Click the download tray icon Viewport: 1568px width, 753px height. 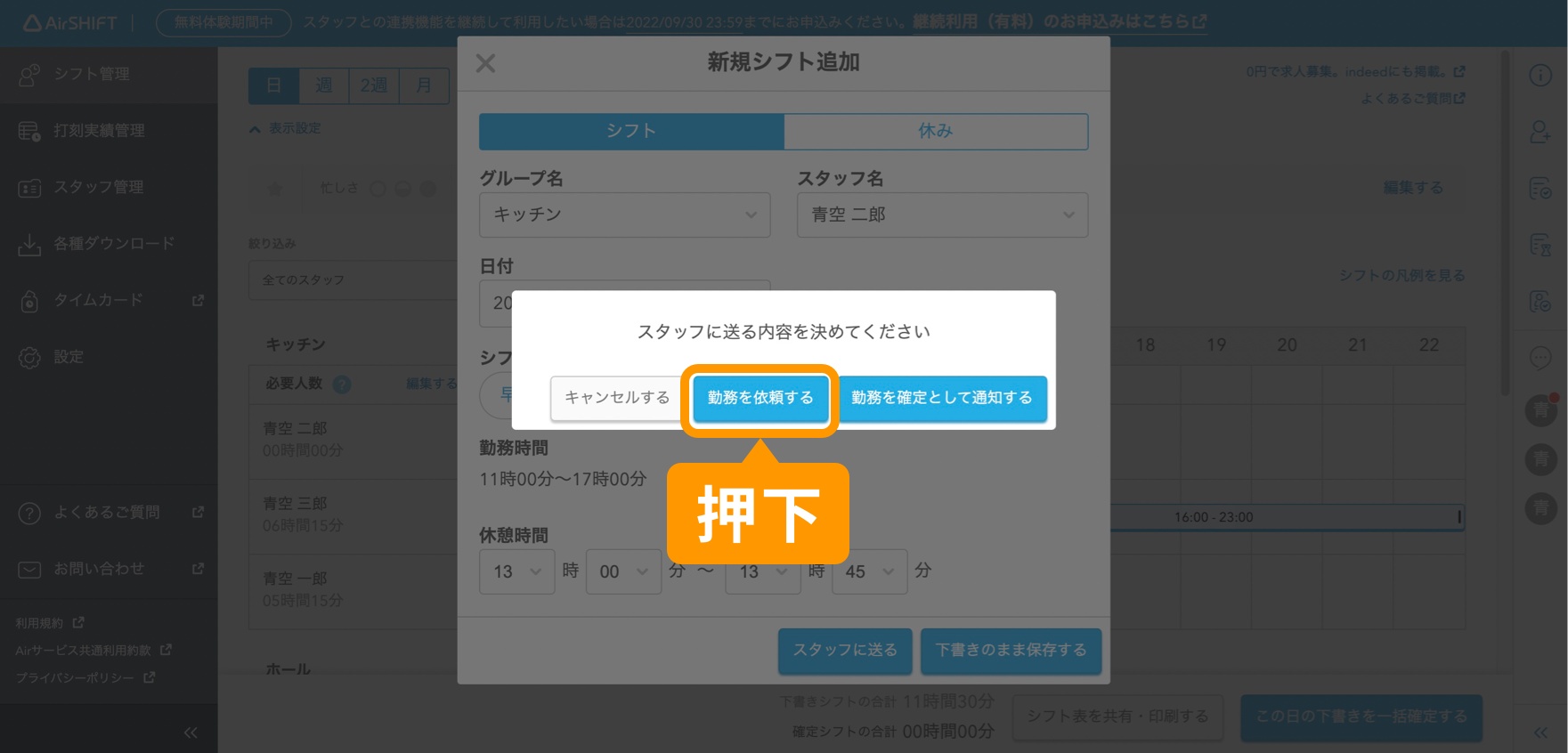(x=29, y=245)
